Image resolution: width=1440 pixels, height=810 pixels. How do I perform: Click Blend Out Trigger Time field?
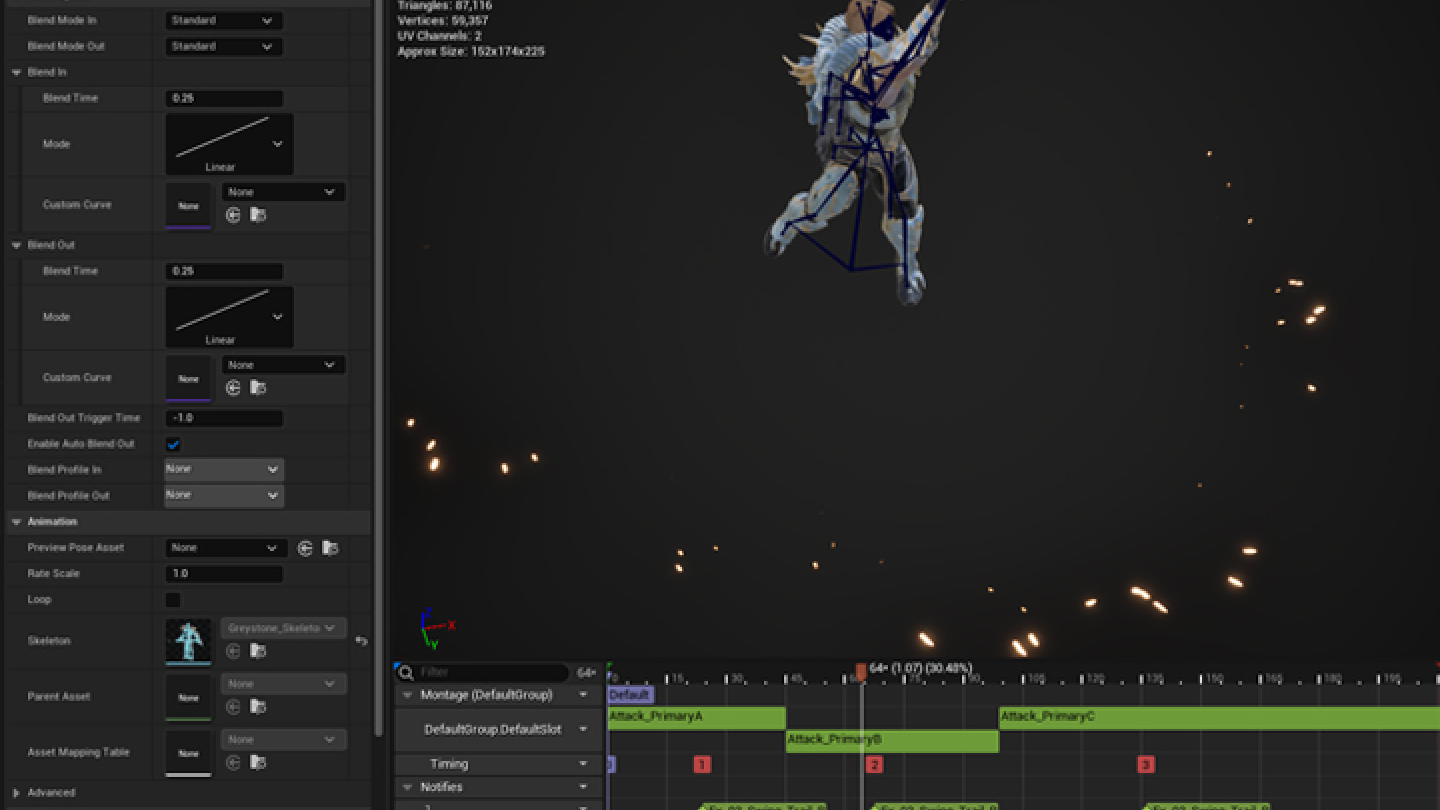pyautogui.click(x=224, y=418)
